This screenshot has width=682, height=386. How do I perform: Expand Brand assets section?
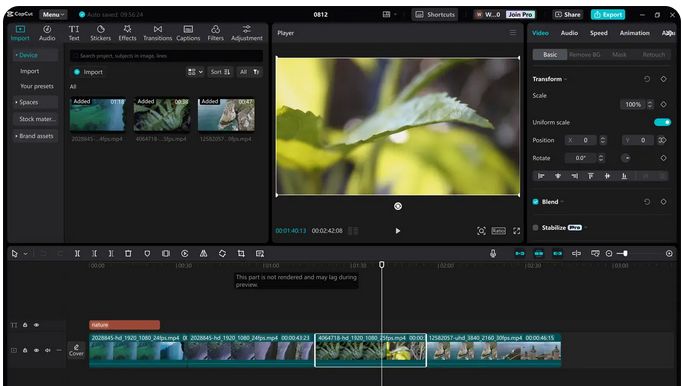click(35, 136)
